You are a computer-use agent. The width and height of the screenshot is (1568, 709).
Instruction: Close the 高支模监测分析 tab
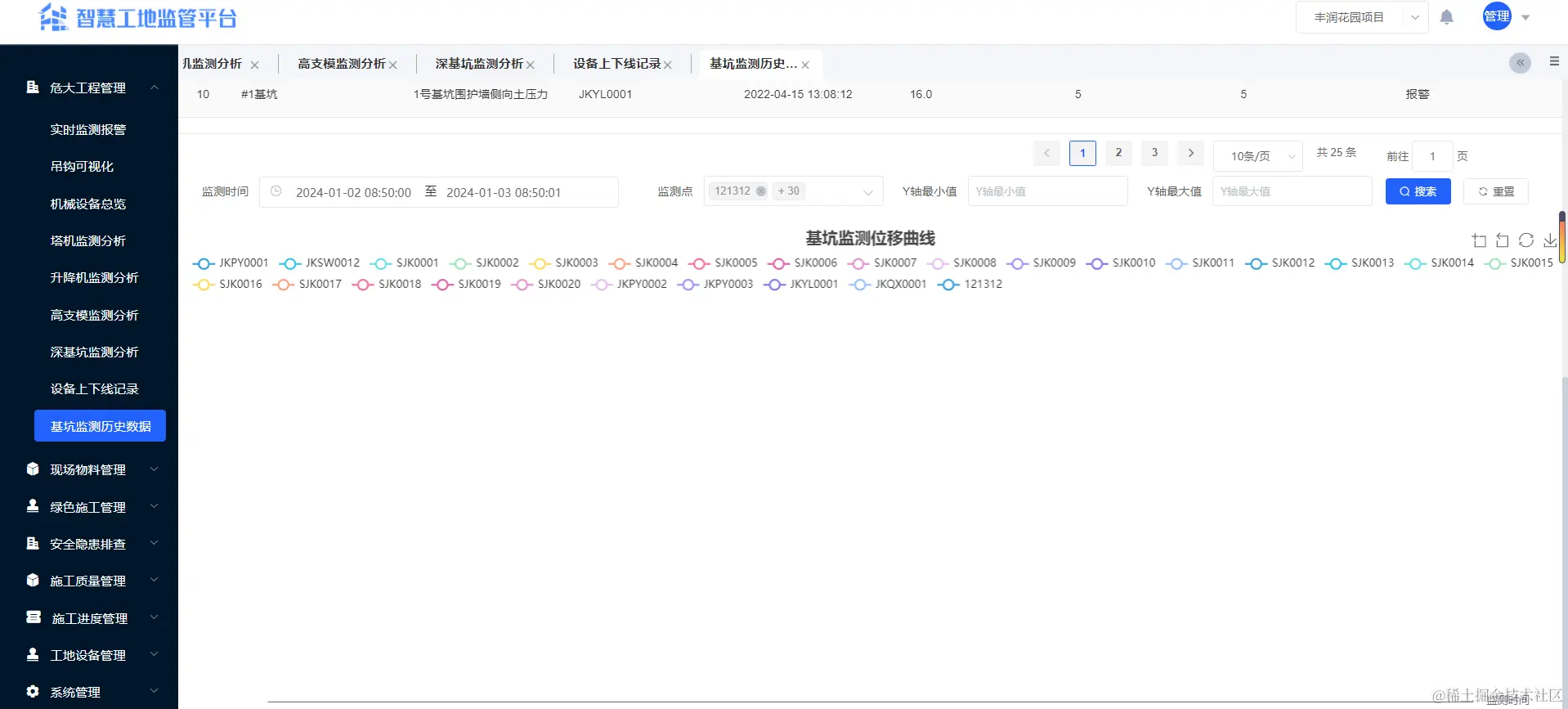point(393,65)
